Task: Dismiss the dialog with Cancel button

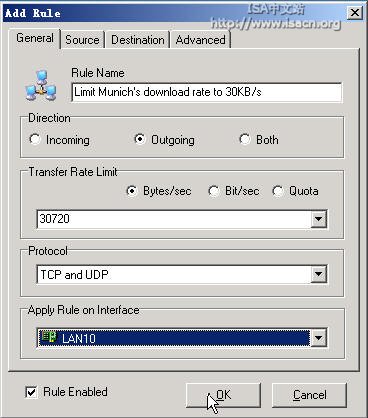Action: click(310, 395)
